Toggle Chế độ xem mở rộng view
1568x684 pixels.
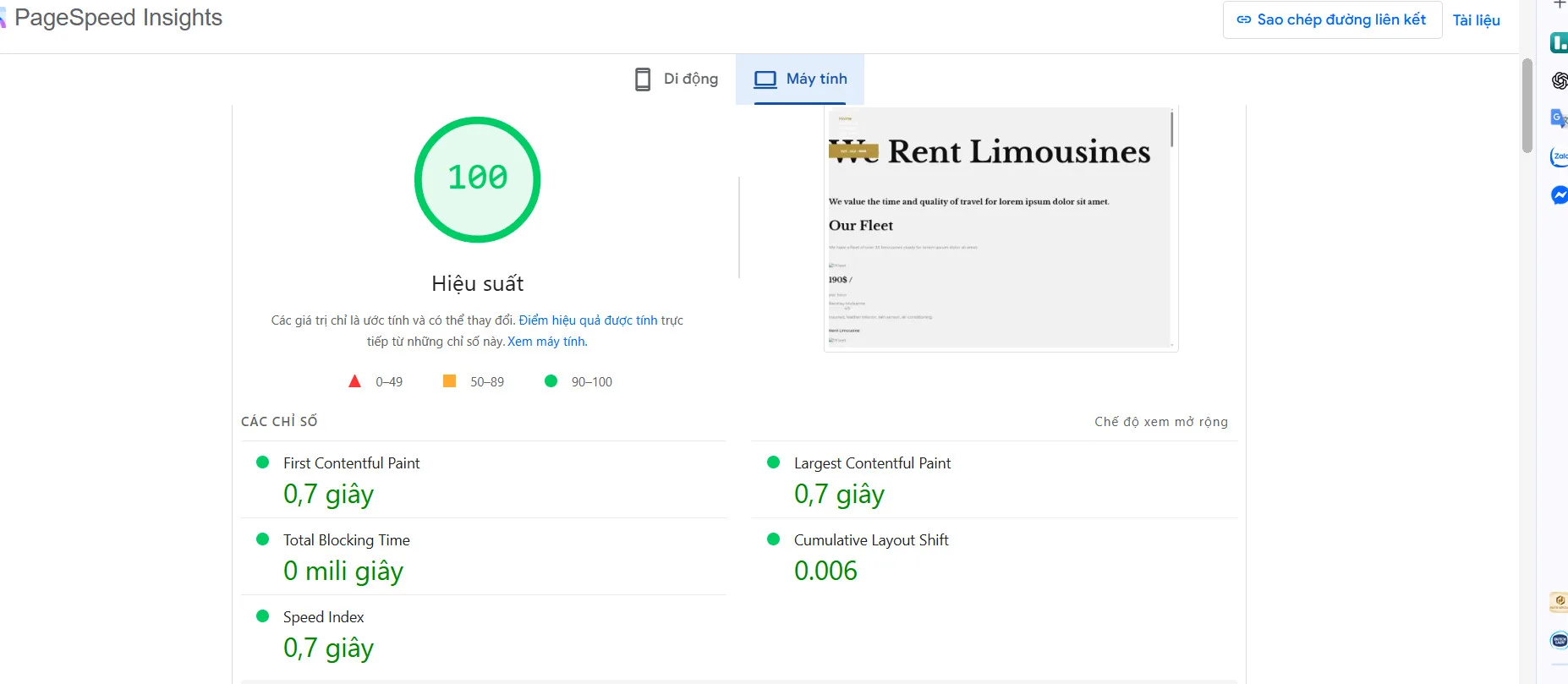[1160, 422]
